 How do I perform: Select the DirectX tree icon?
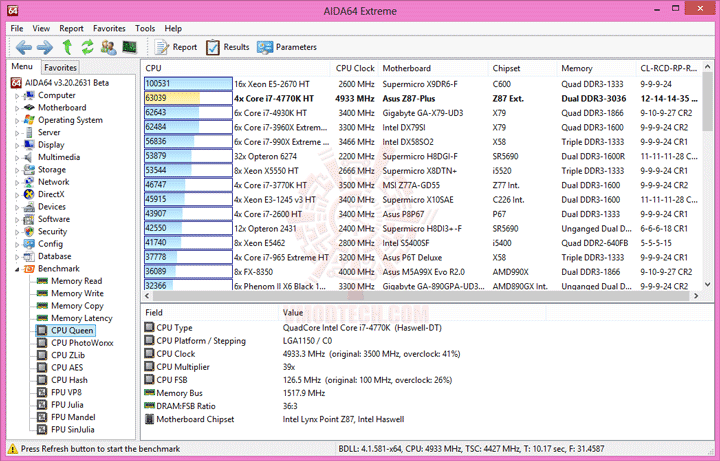pos(29,195)
